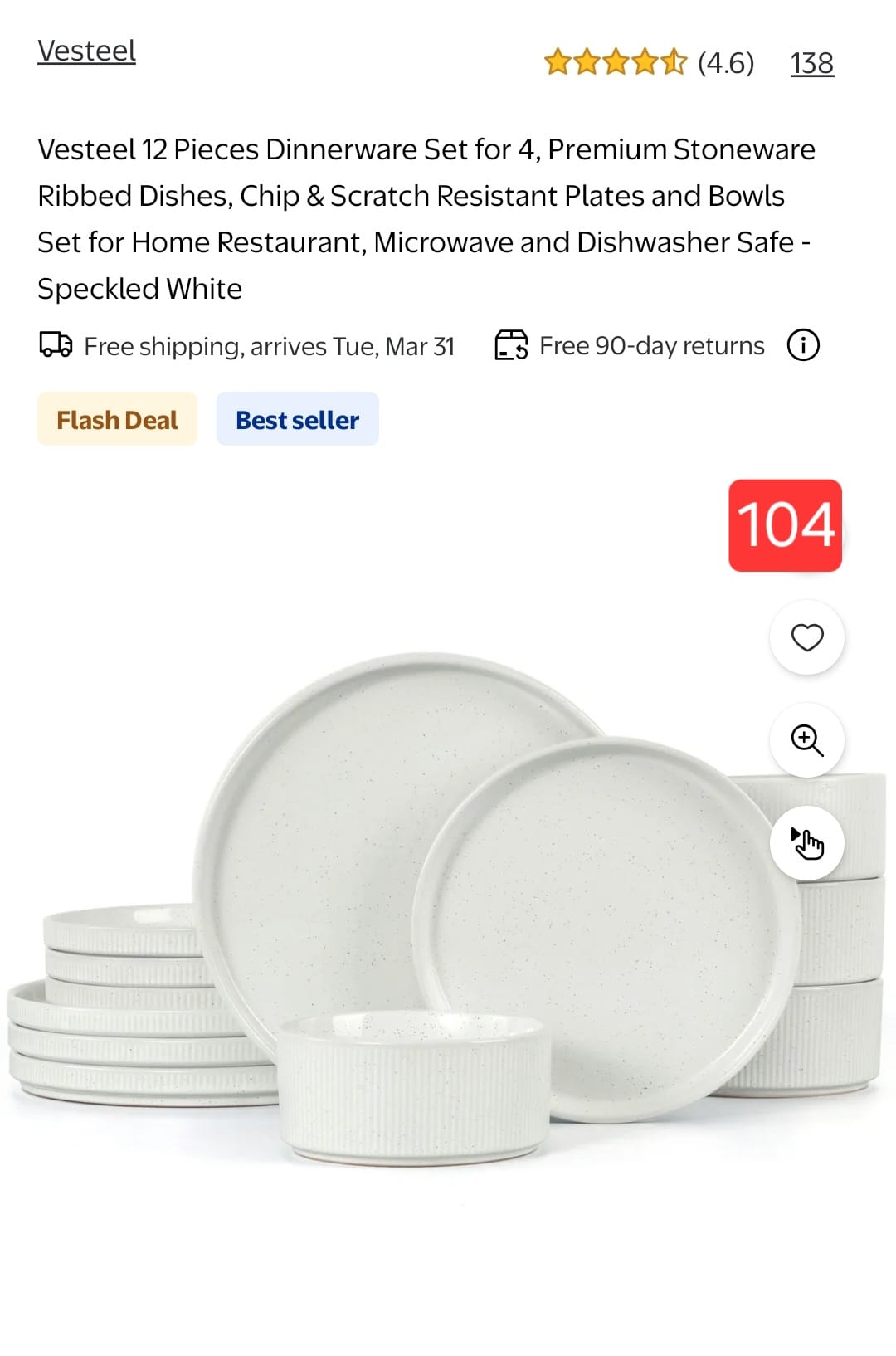Click the returns box icon
Image resolution: width=896 pixels, height=1356 pixels.
tap(511, 344)
